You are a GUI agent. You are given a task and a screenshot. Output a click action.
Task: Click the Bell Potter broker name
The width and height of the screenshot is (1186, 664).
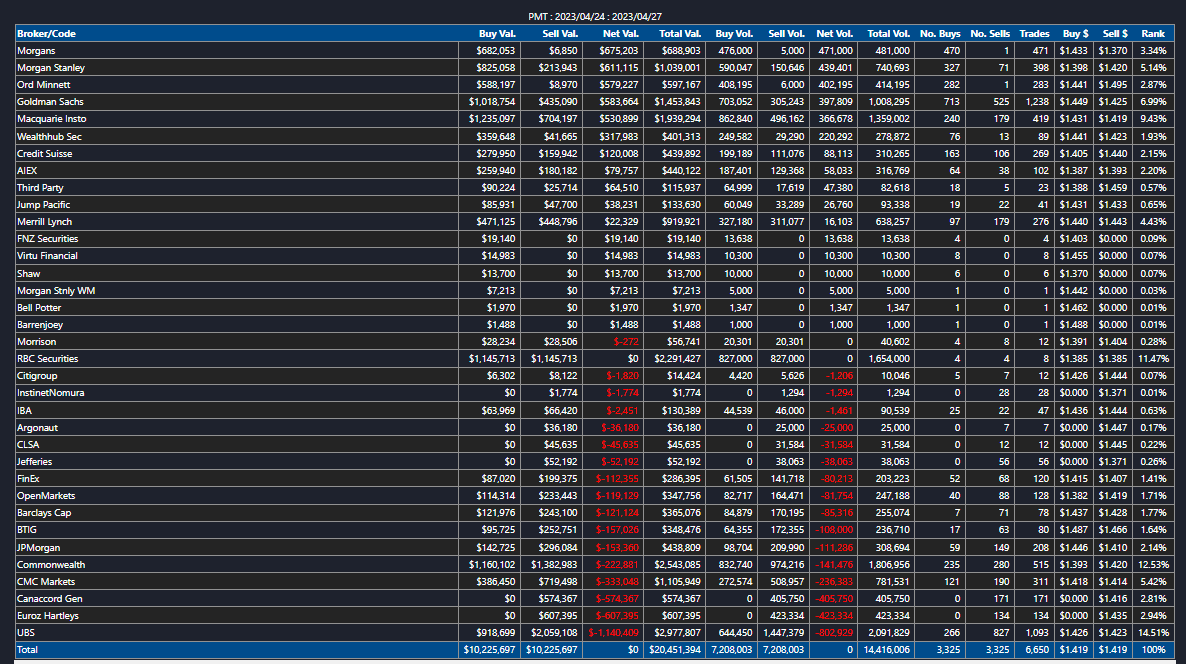pyautogui.click(x=39, y=308)
